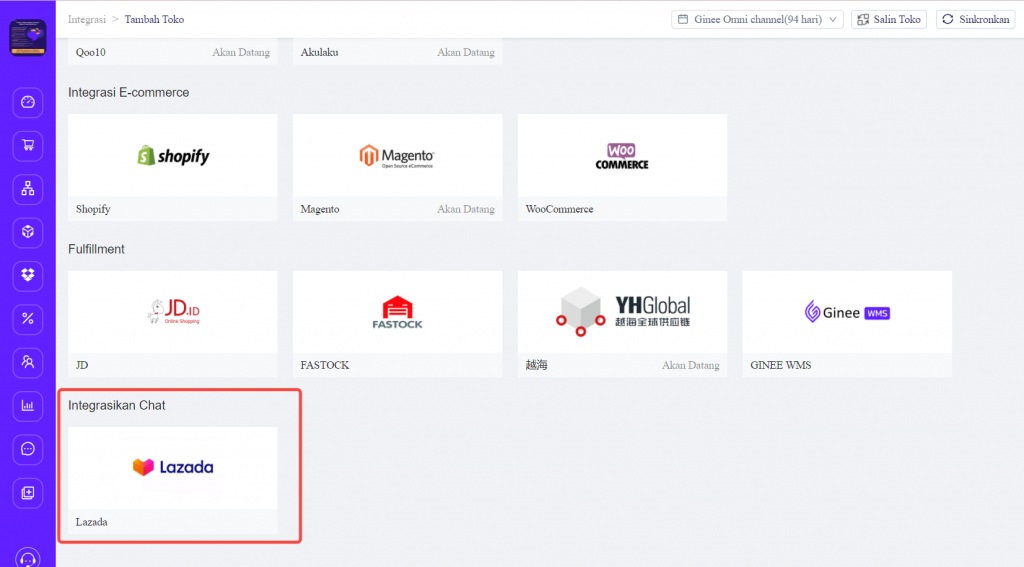1024x567 pixels.
Task: Open the dashboard speedometer sidebar icon
Action: click(27, 103)
